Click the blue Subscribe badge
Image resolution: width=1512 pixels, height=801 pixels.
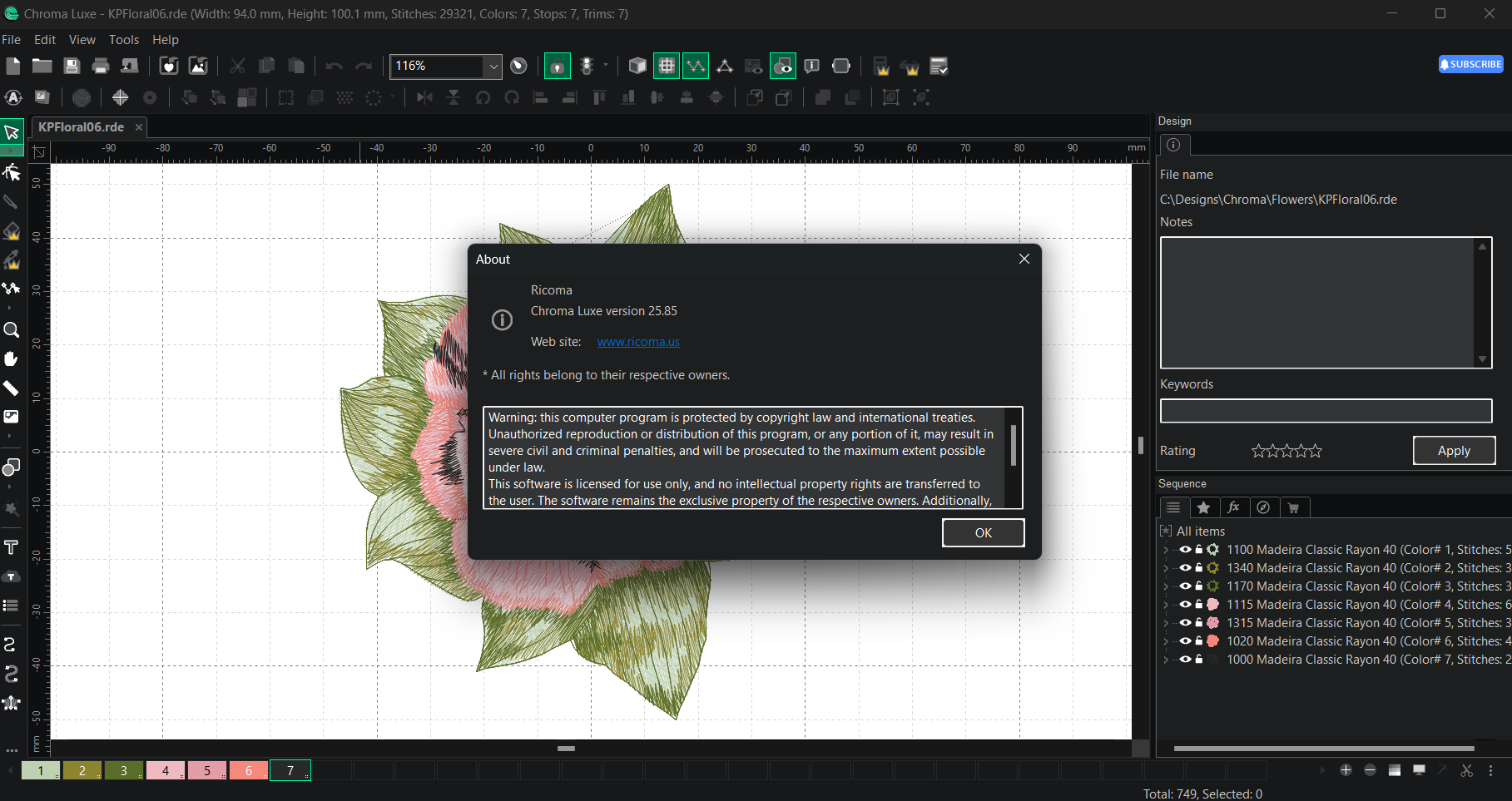pyautogui.click(x=1471, y=64)
